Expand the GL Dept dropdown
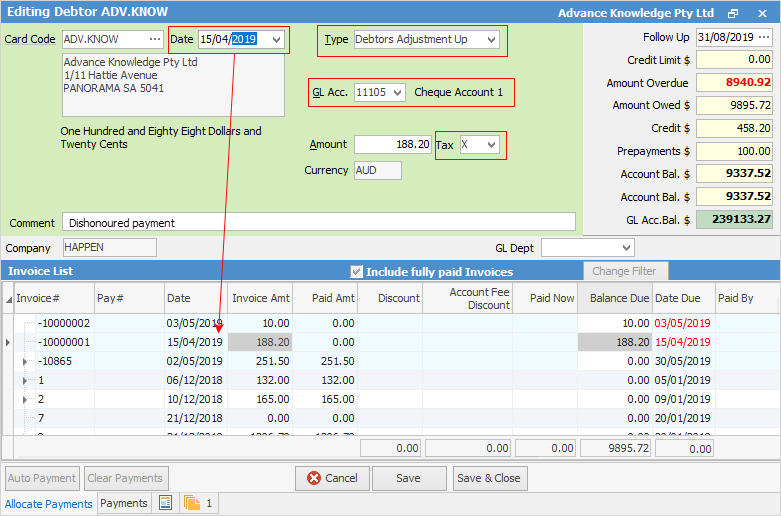This screenshot has width=781, height=516. click(x=625, y=247)
